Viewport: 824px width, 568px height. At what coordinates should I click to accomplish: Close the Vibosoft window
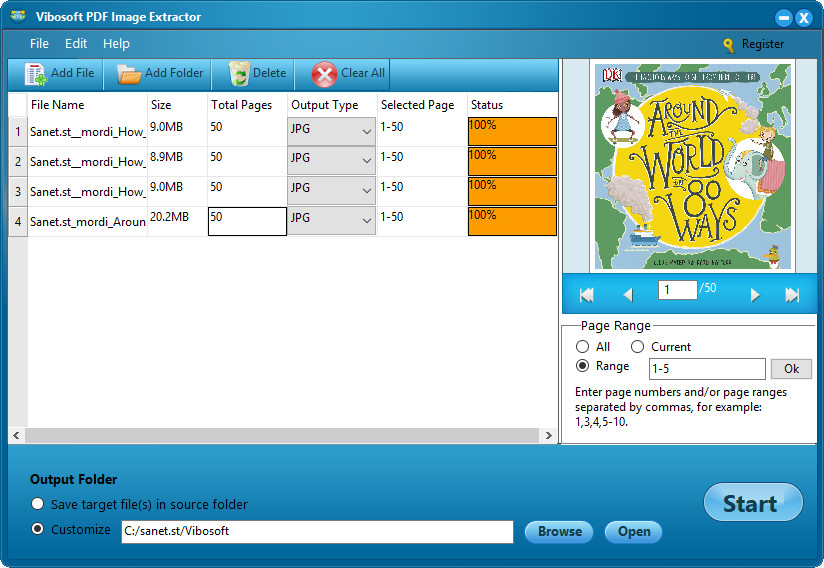[x=804, y=18]
